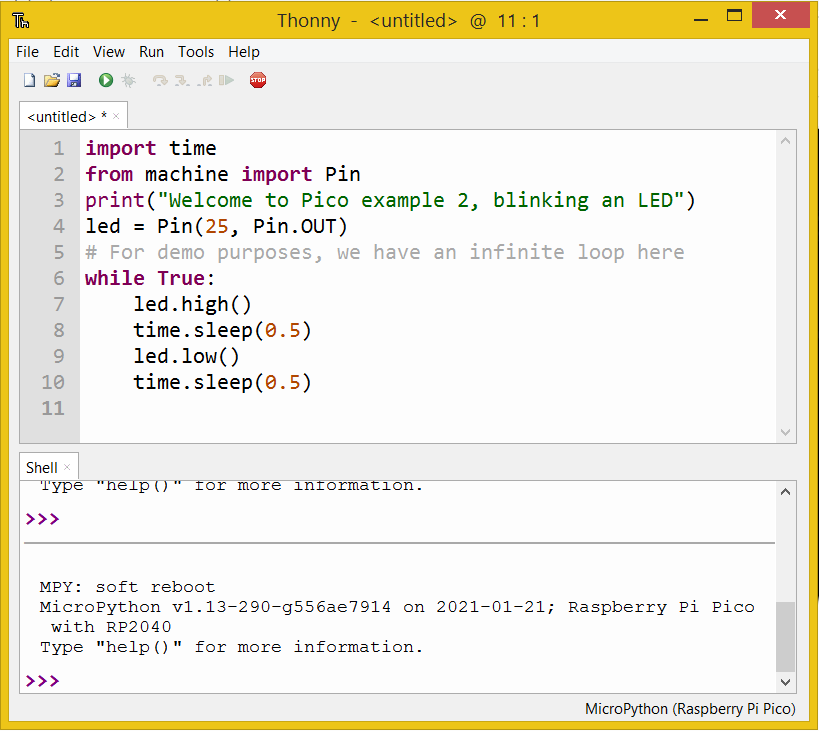819x731 pixels.
Task: Click the Thonny app icon in title bar
Action: click(x=21, y=21)
